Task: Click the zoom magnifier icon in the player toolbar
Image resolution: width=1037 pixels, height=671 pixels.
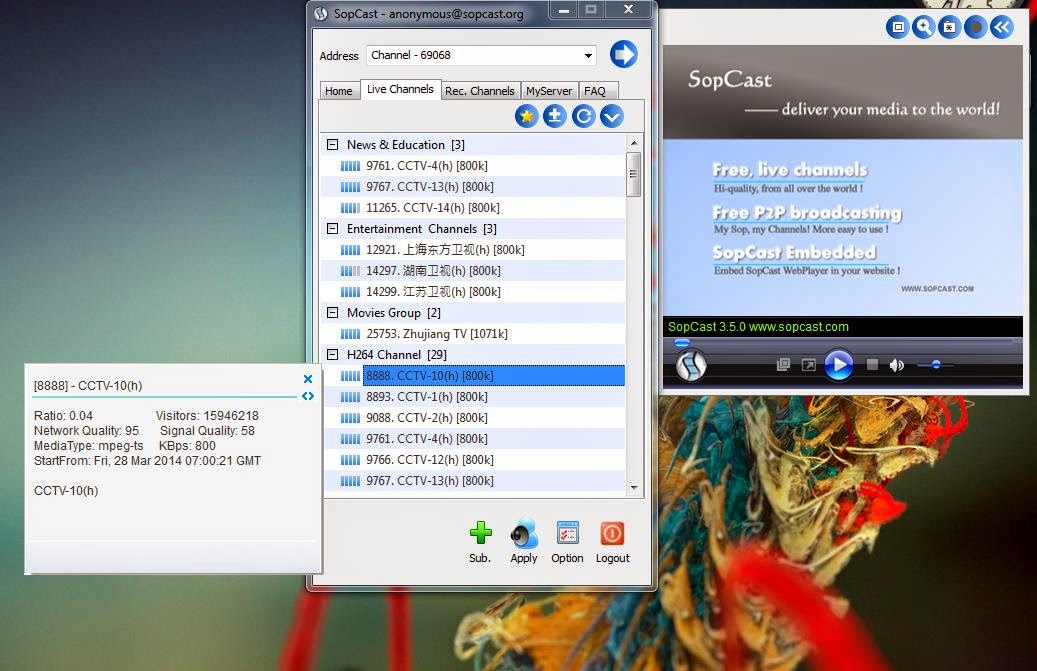Action: [x=923, y=27]
